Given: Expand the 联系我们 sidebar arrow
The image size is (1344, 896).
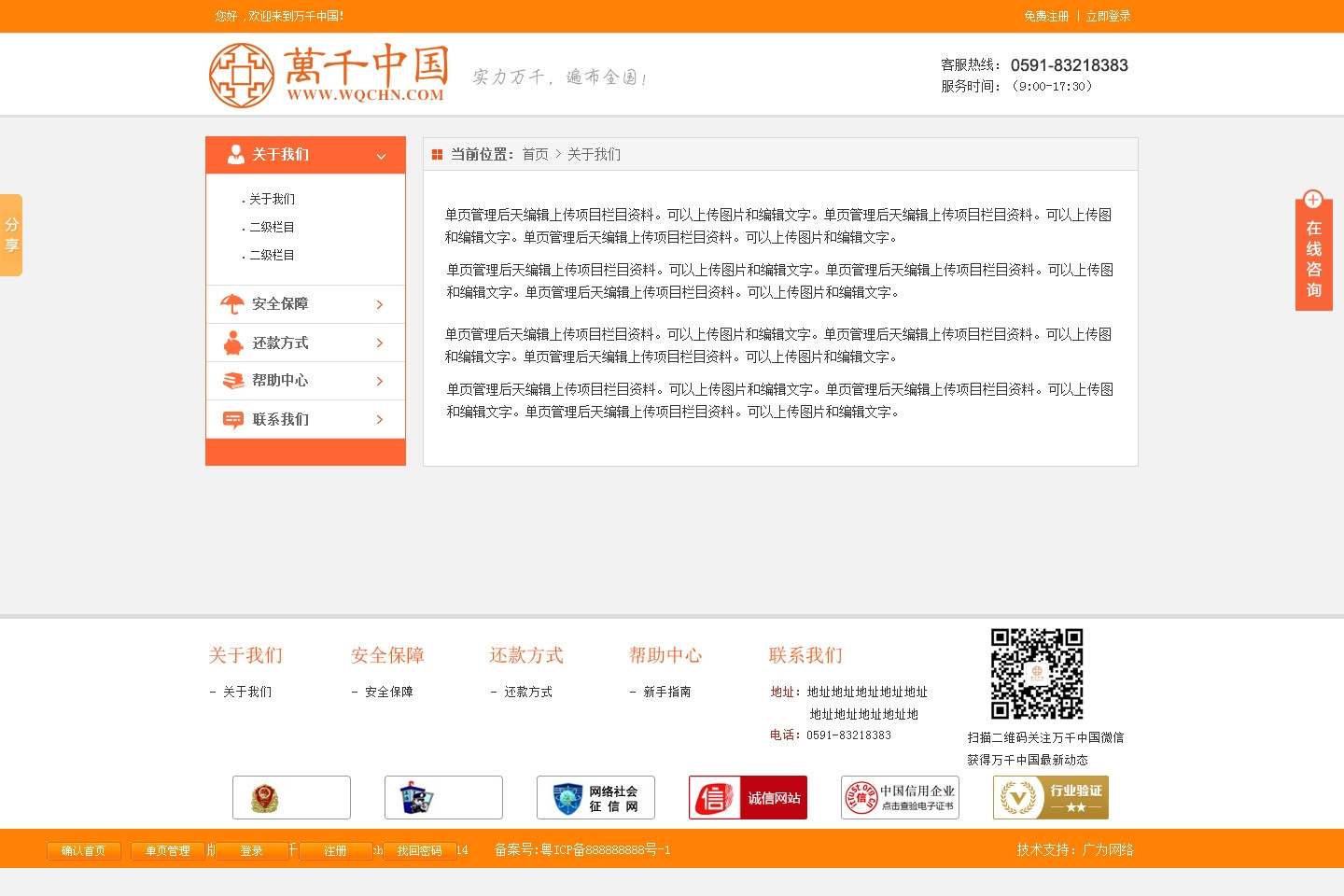Looking at the screenshot, I should pos(380,420).
